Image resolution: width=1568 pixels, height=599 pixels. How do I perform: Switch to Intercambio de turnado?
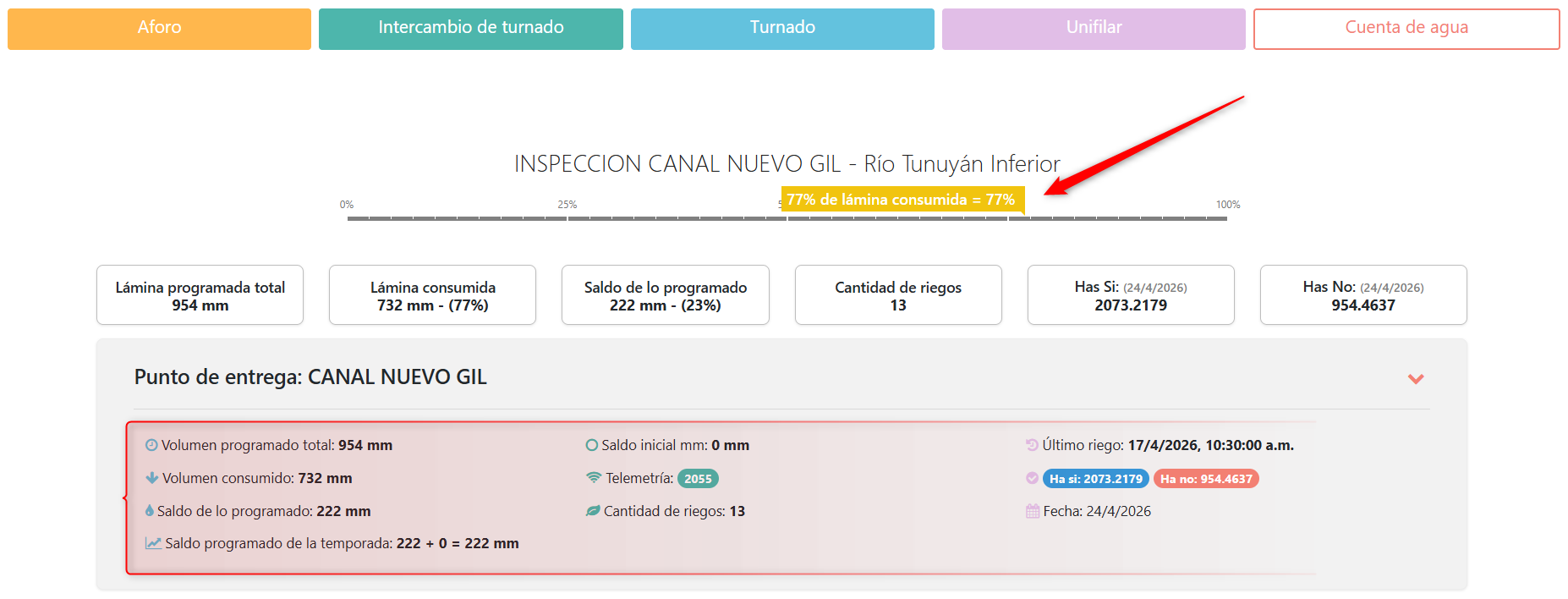coord(470,29)
